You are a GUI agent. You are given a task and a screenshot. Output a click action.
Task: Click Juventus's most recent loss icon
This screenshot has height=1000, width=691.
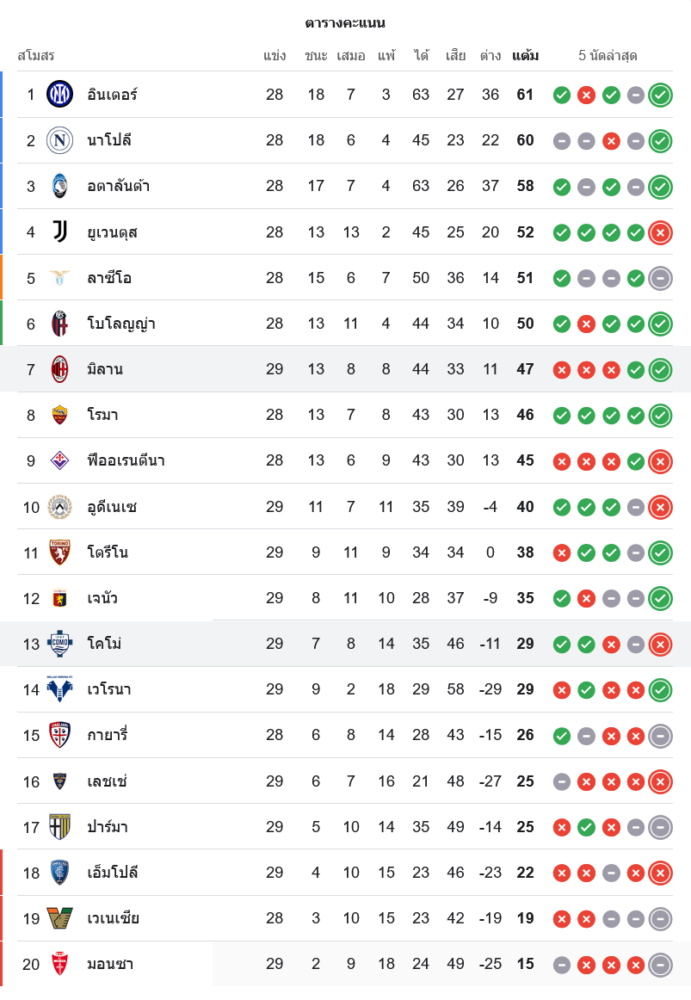click(x=660, y=232)
